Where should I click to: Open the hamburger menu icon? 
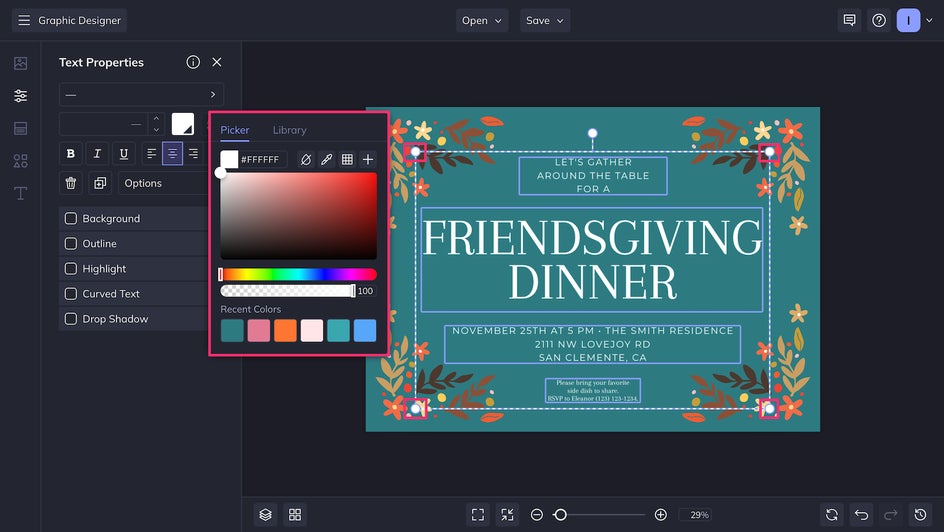(24, 20)
